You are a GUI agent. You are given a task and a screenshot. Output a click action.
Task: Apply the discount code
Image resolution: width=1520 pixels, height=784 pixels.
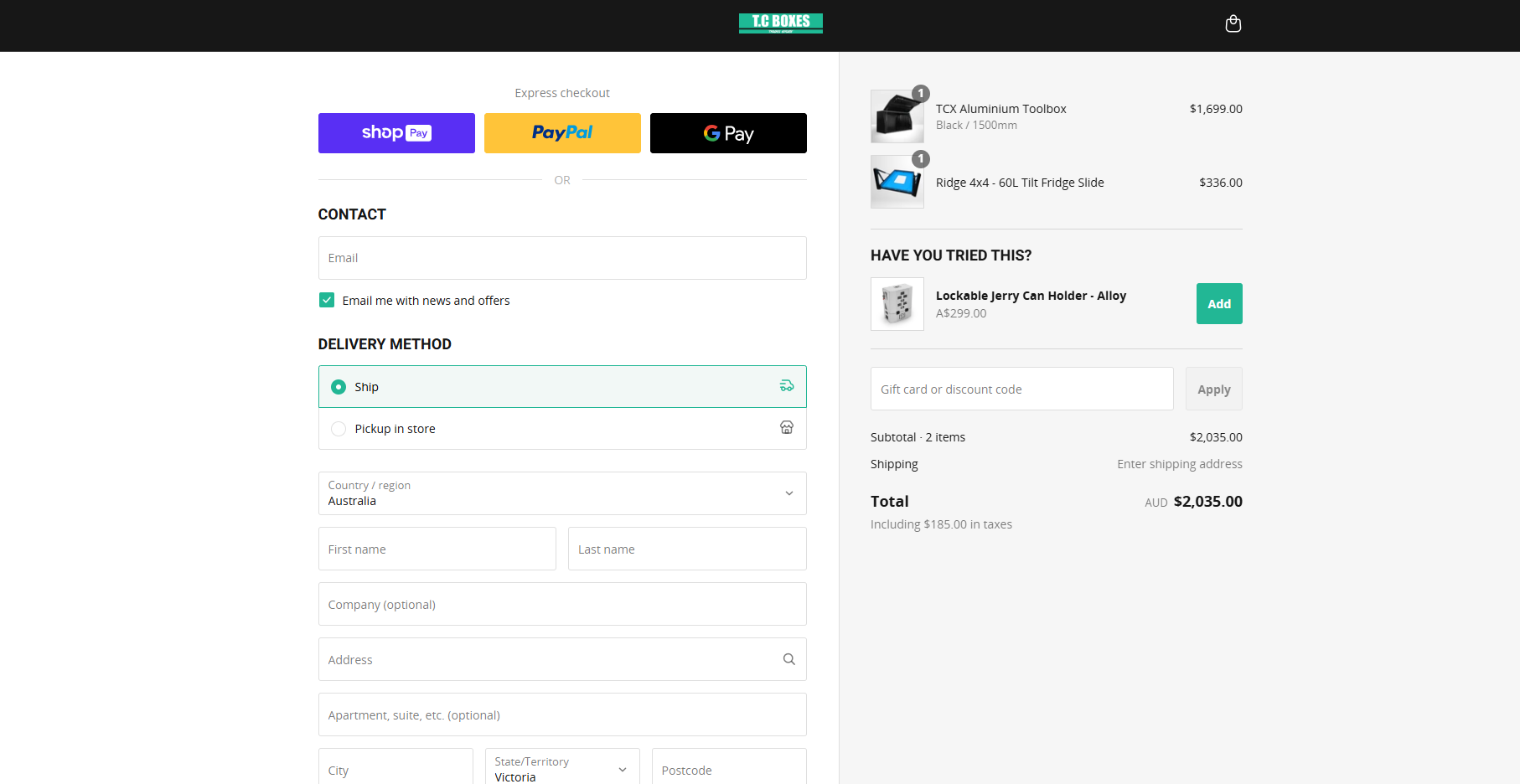tap(1213, 389)
